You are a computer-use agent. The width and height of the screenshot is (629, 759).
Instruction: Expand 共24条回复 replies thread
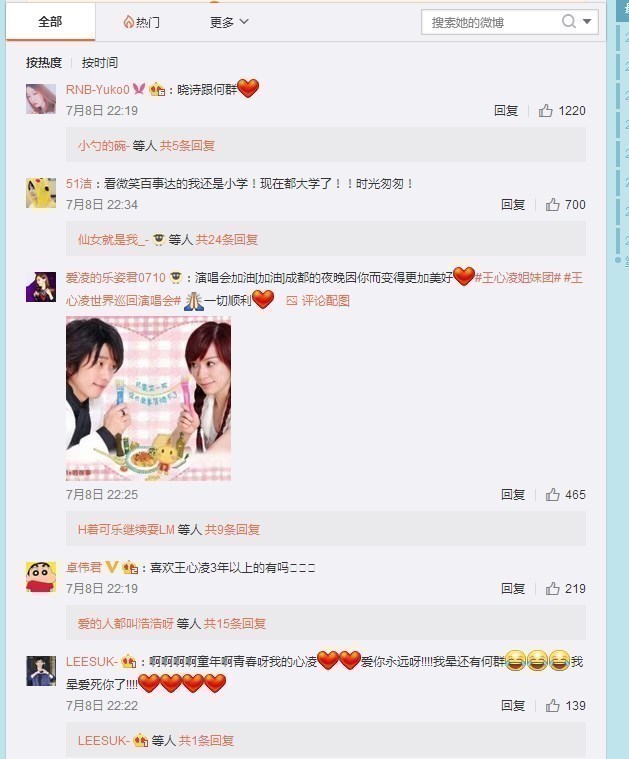[x=227, y=240]
